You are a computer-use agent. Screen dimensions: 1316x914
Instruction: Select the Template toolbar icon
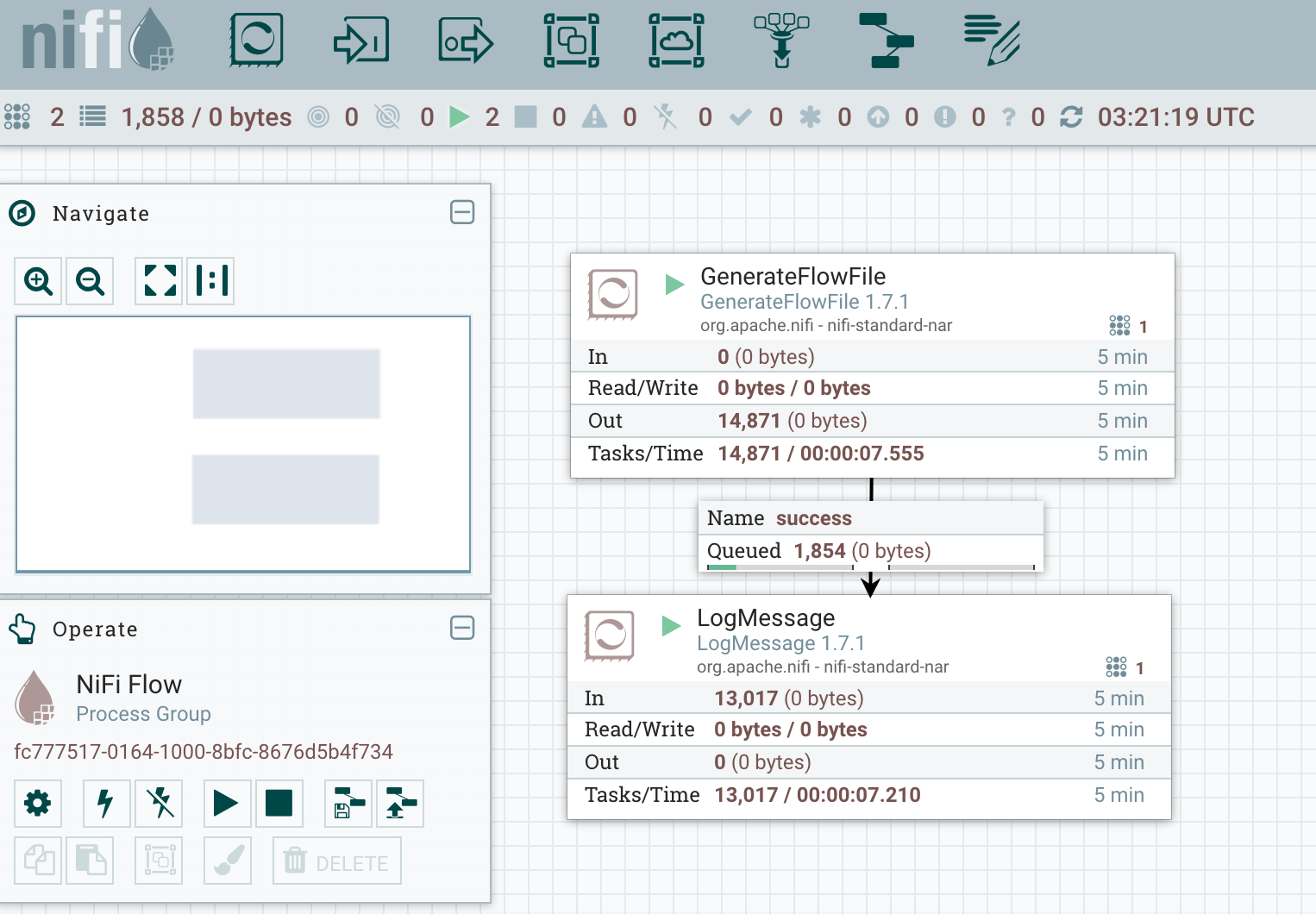pos(887,41)
